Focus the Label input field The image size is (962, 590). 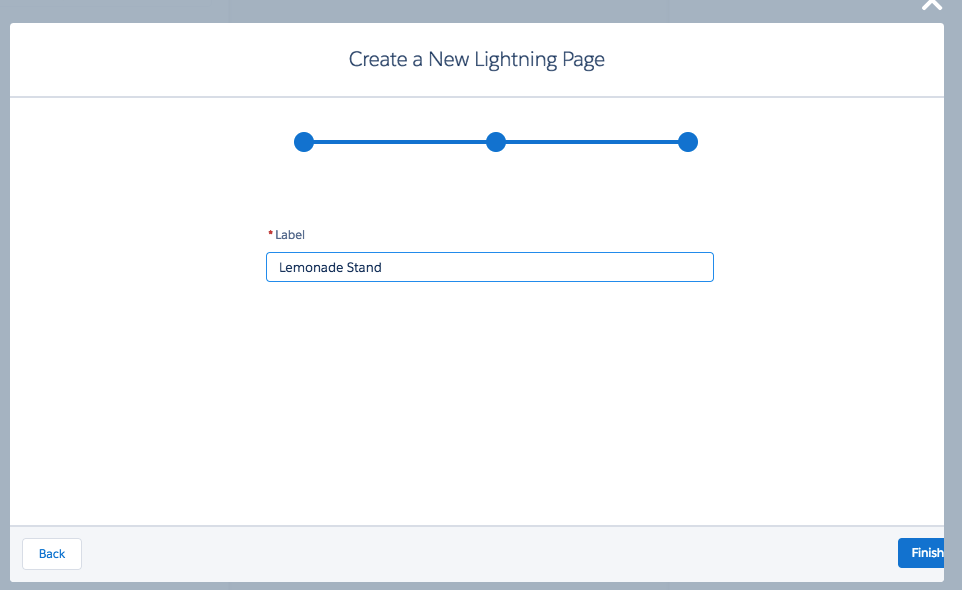[489, 267]
